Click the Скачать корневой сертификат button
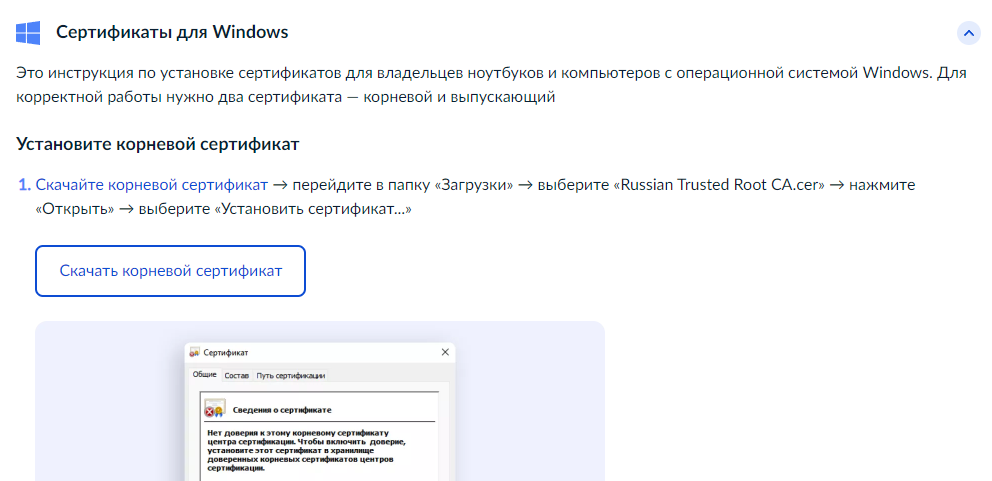The width and height of the screenshot is (992, 481). pos(170,271)
